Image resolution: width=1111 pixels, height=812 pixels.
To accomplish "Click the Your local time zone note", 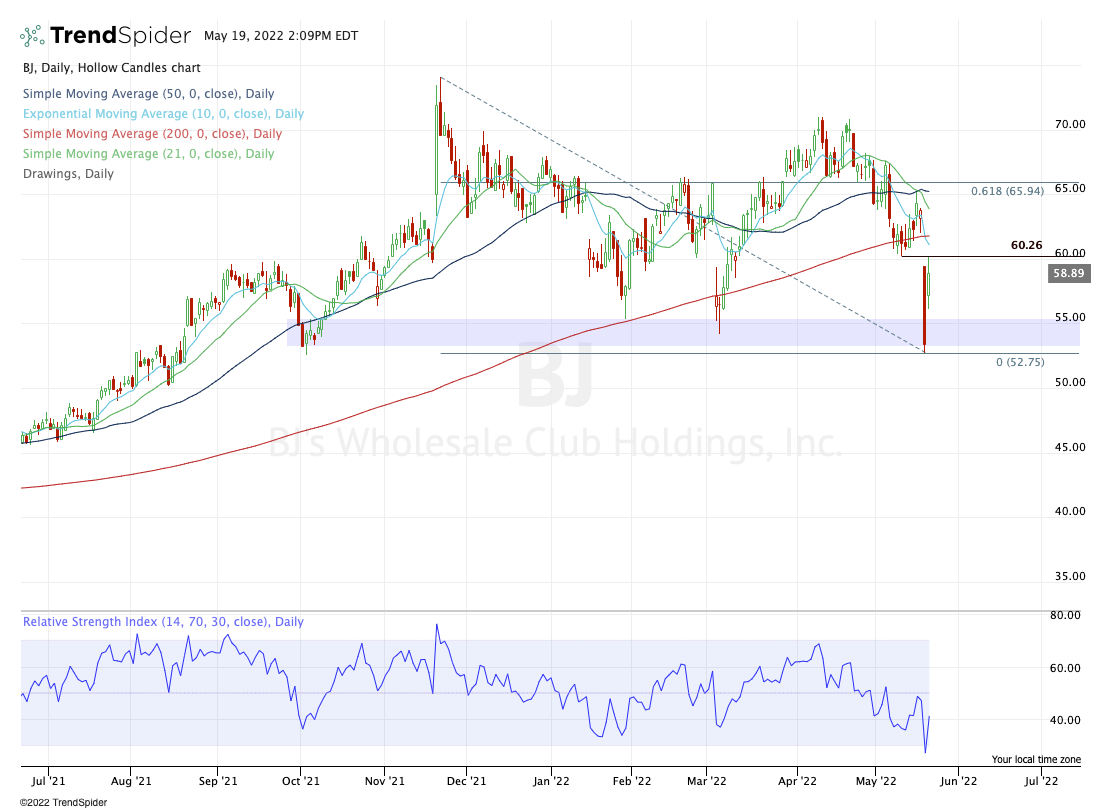I will point(1036,760).
